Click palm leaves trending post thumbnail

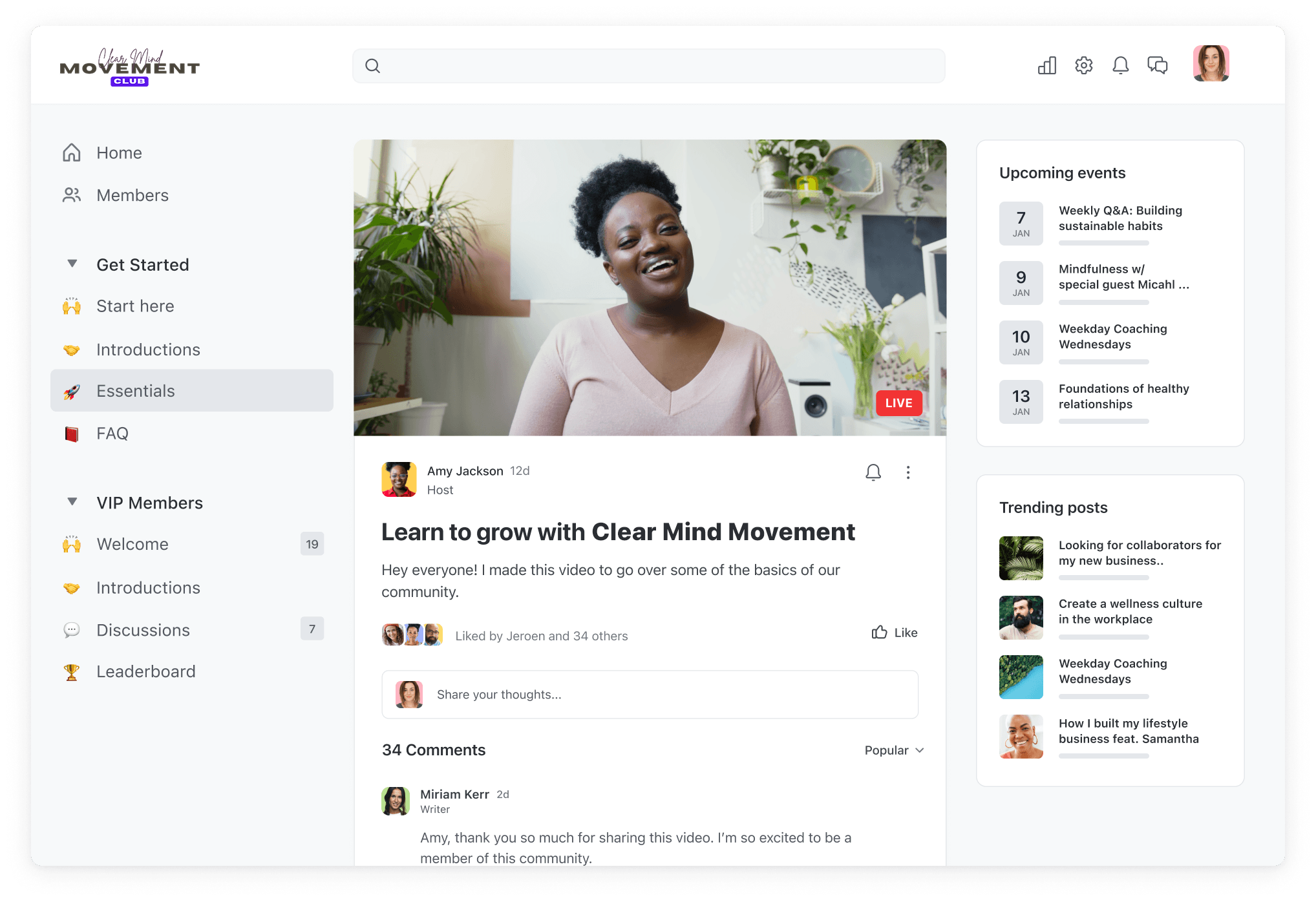(1021, 558)
